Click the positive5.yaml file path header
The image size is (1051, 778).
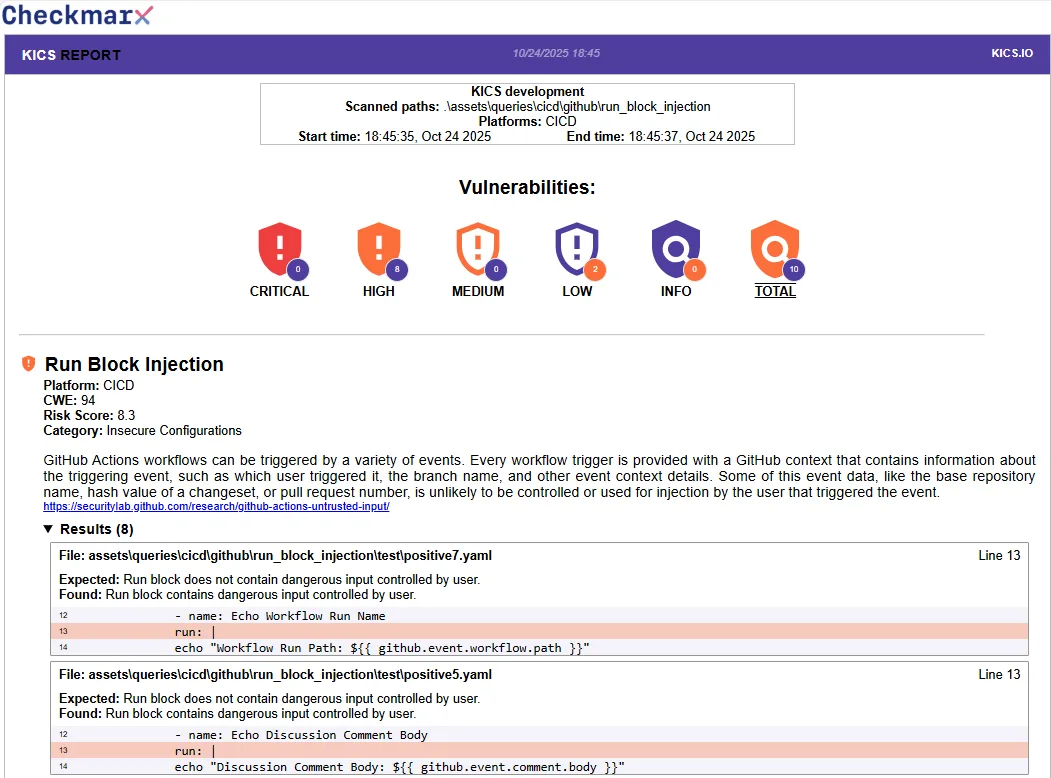tap(275, 674)
